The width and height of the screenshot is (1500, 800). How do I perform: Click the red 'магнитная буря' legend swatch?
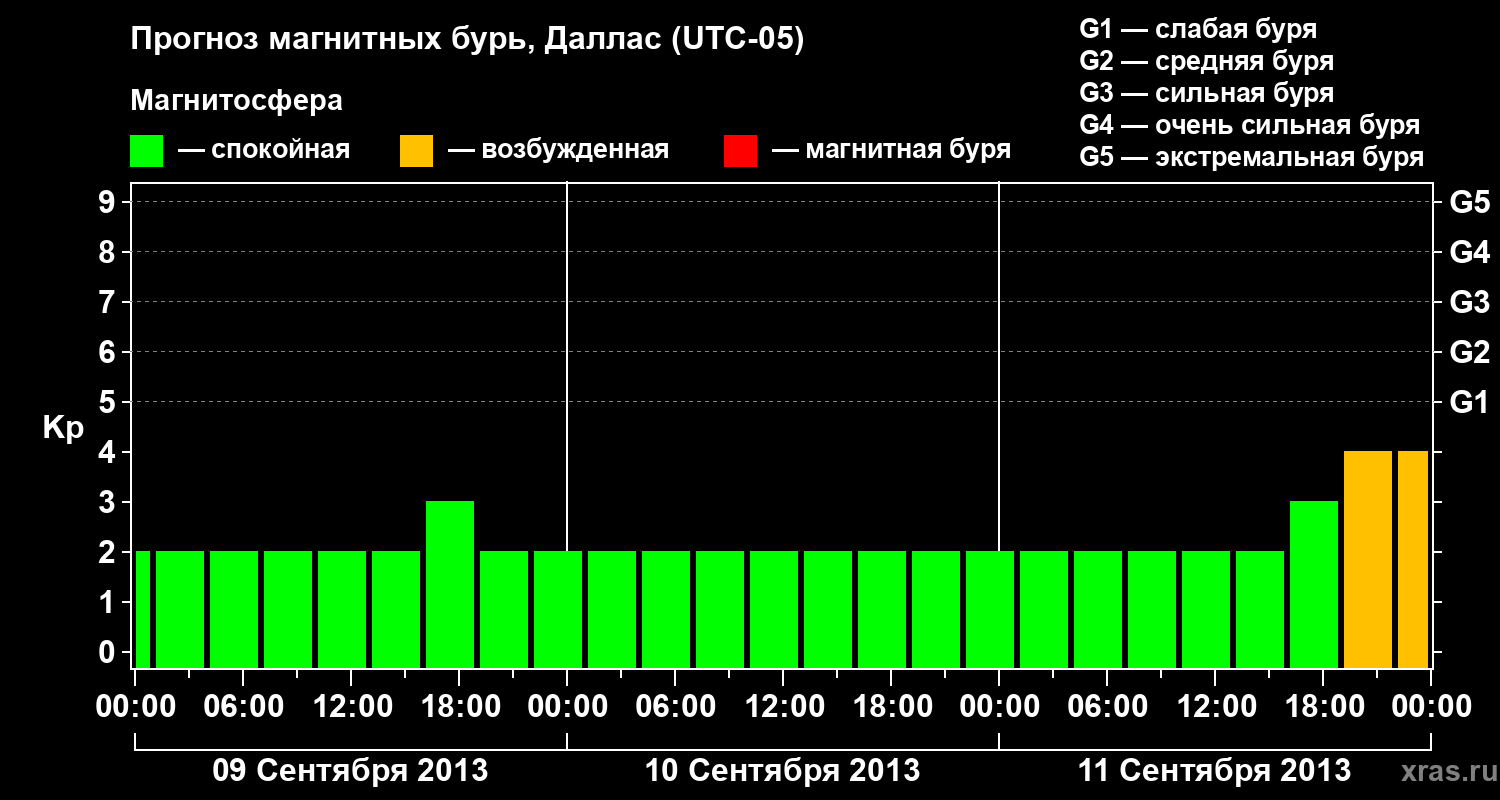[x=740, y=151]
